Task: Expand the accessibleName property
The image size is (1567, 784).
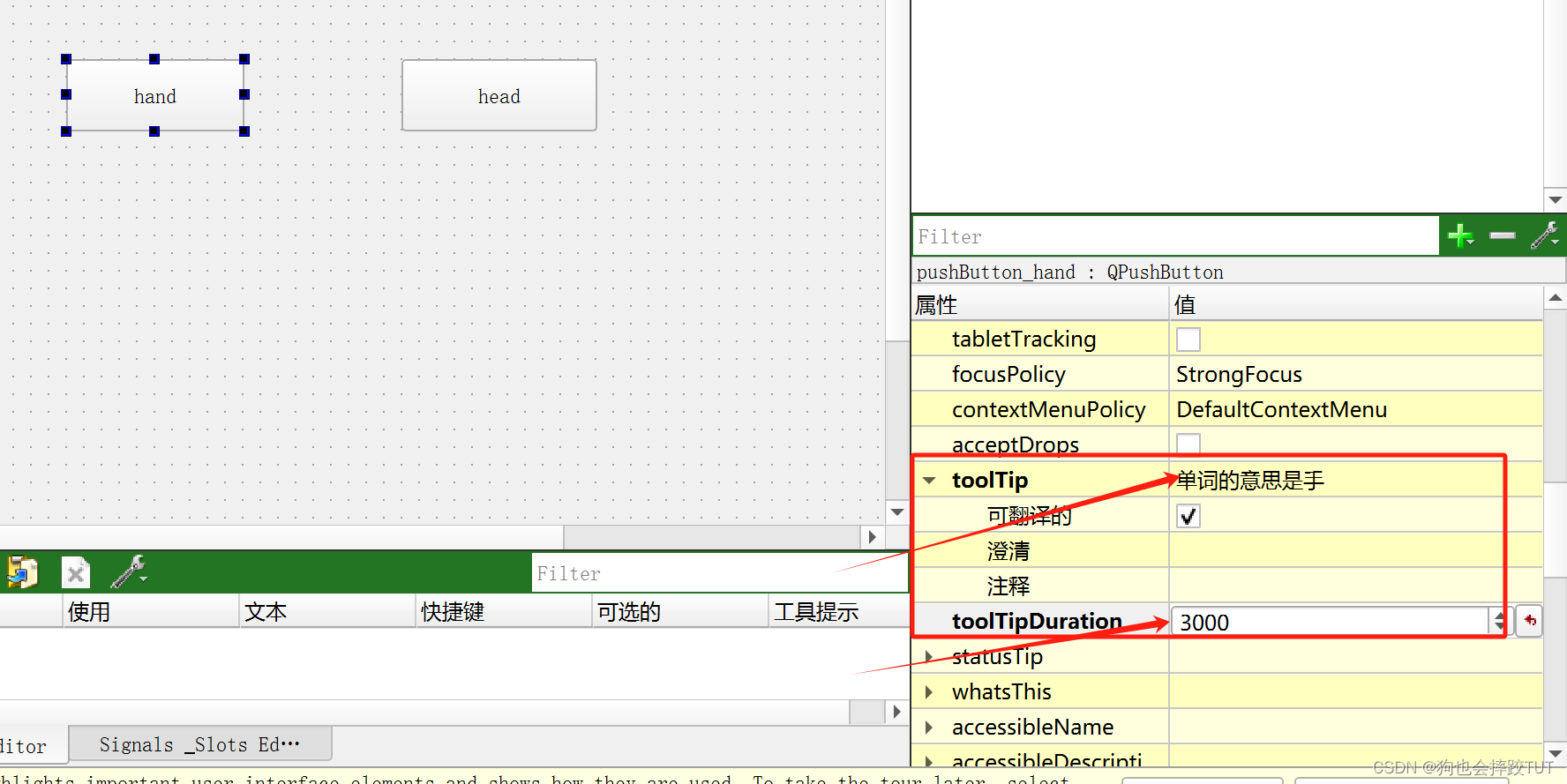Action: pos(929,727)
